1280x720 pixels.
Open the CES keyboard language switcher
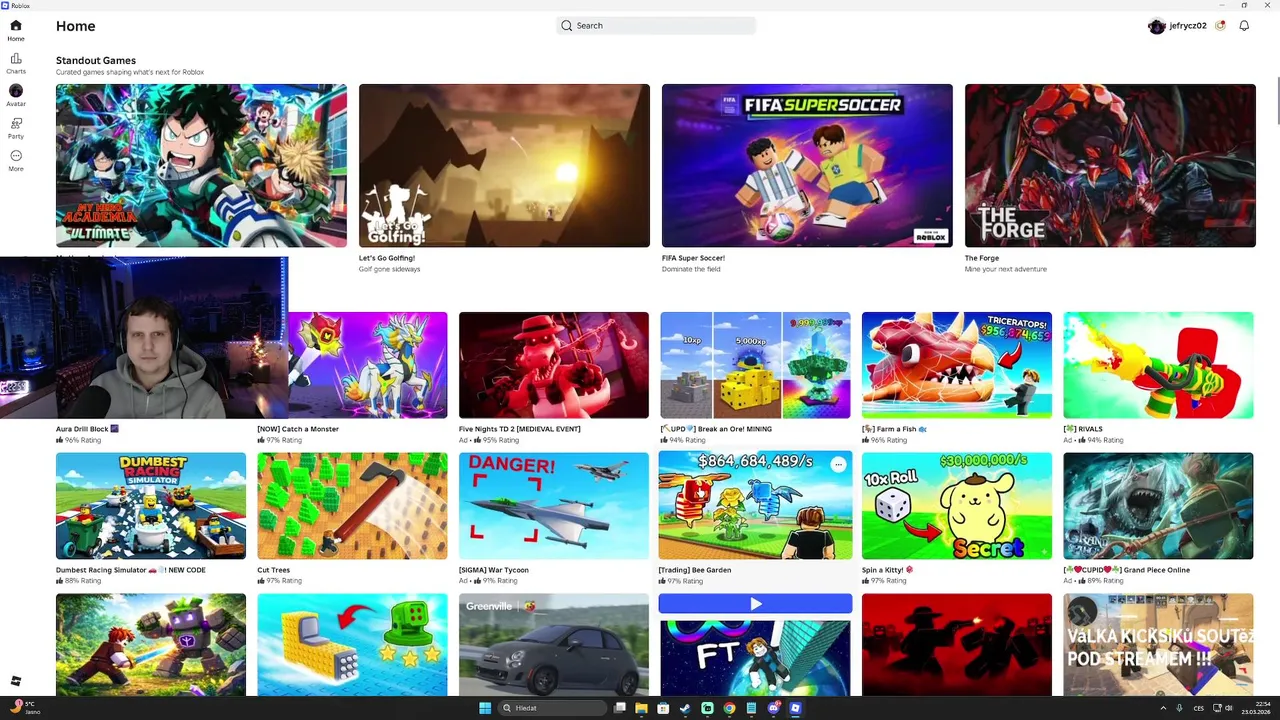point(1199,708)
